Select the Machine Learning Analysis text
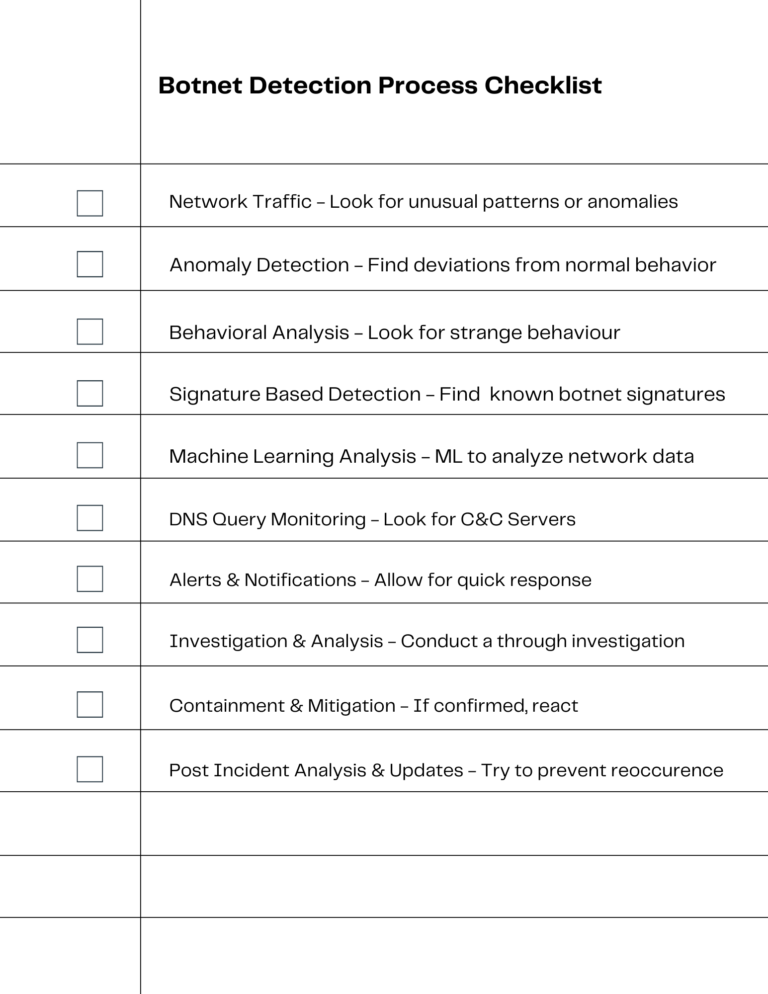The image size is (768, 994). [431, 457]
